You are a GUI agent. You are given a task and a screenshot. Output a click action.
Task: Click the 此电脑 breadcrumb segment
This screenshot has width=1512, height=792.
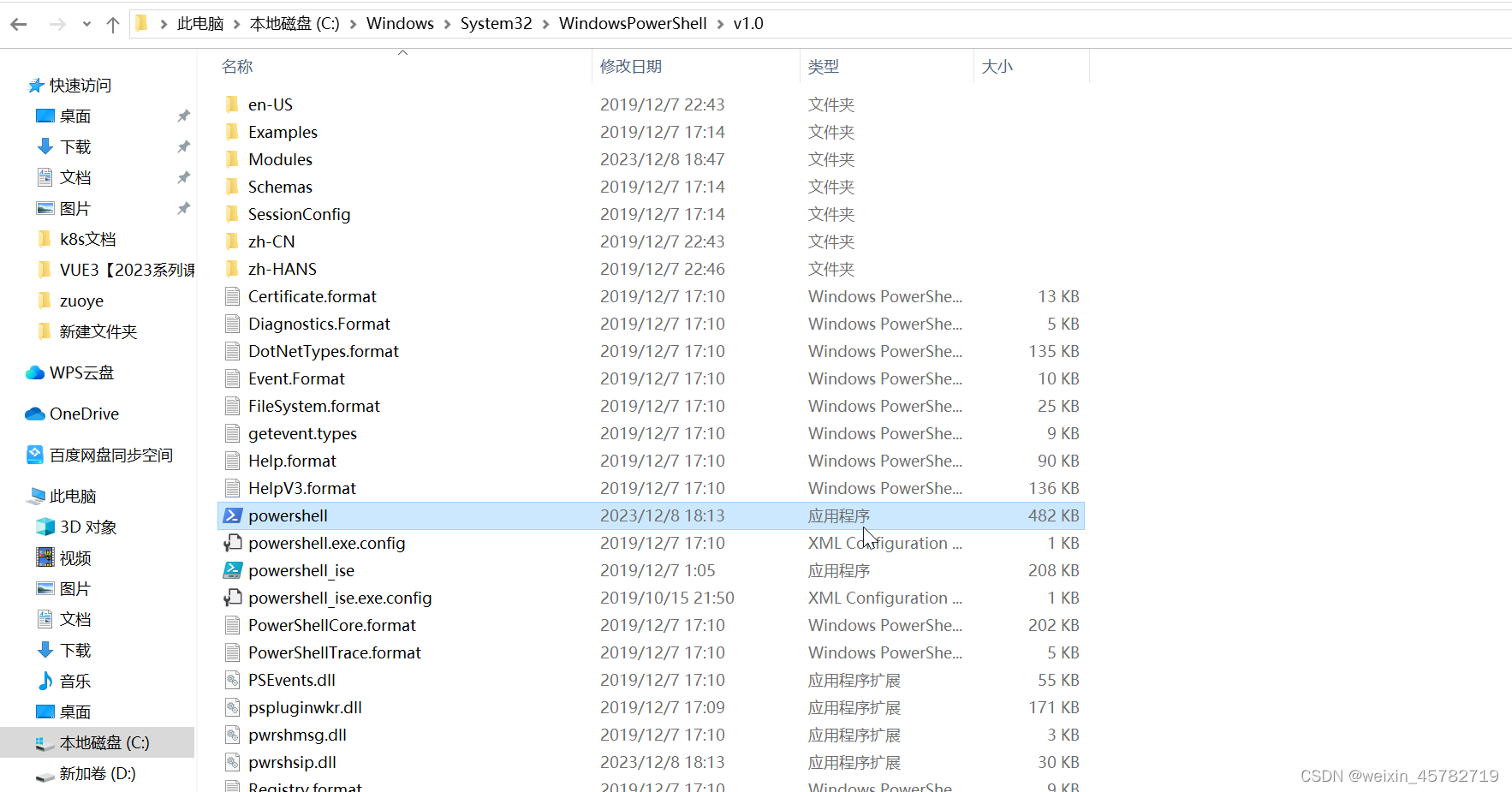click(200, 24)
